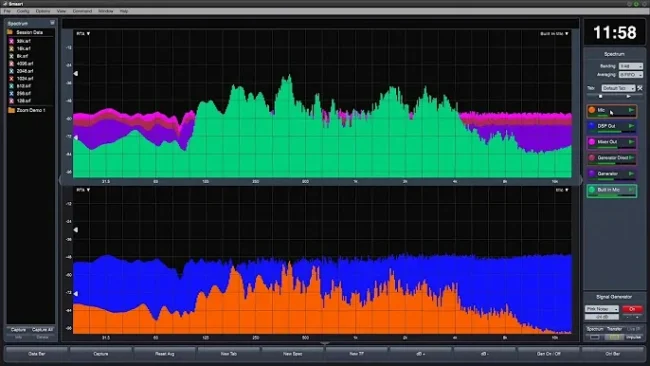Viewport: 650px width, 366px height.
Task: Toggle visibility of the 512.srf trace
Action: pyautogui.click(x=11, y=86)
